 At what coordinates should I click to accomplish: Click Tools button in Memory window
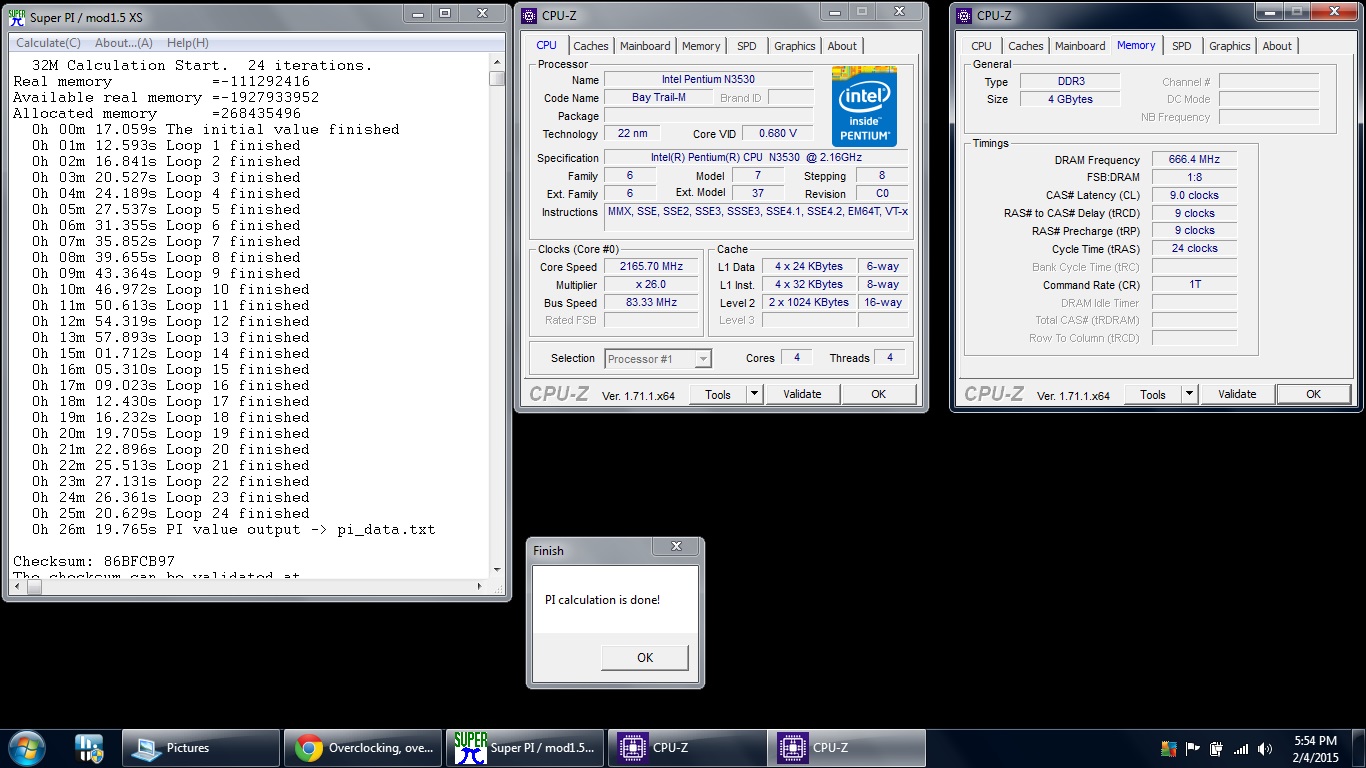[x=1153, y=394]
